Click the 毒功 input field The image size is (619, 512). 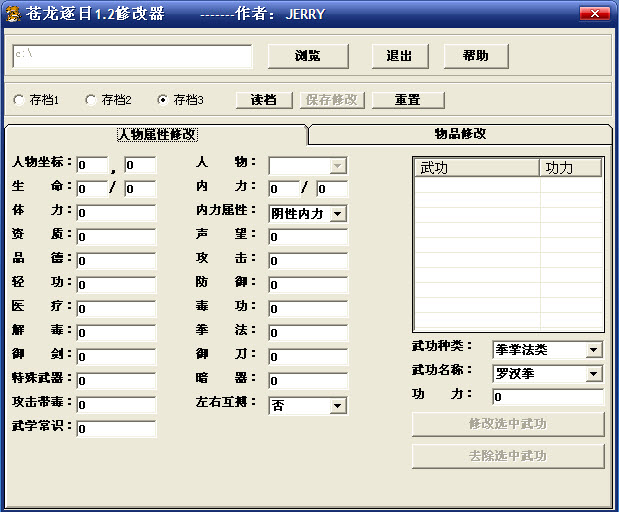point(308,309)
